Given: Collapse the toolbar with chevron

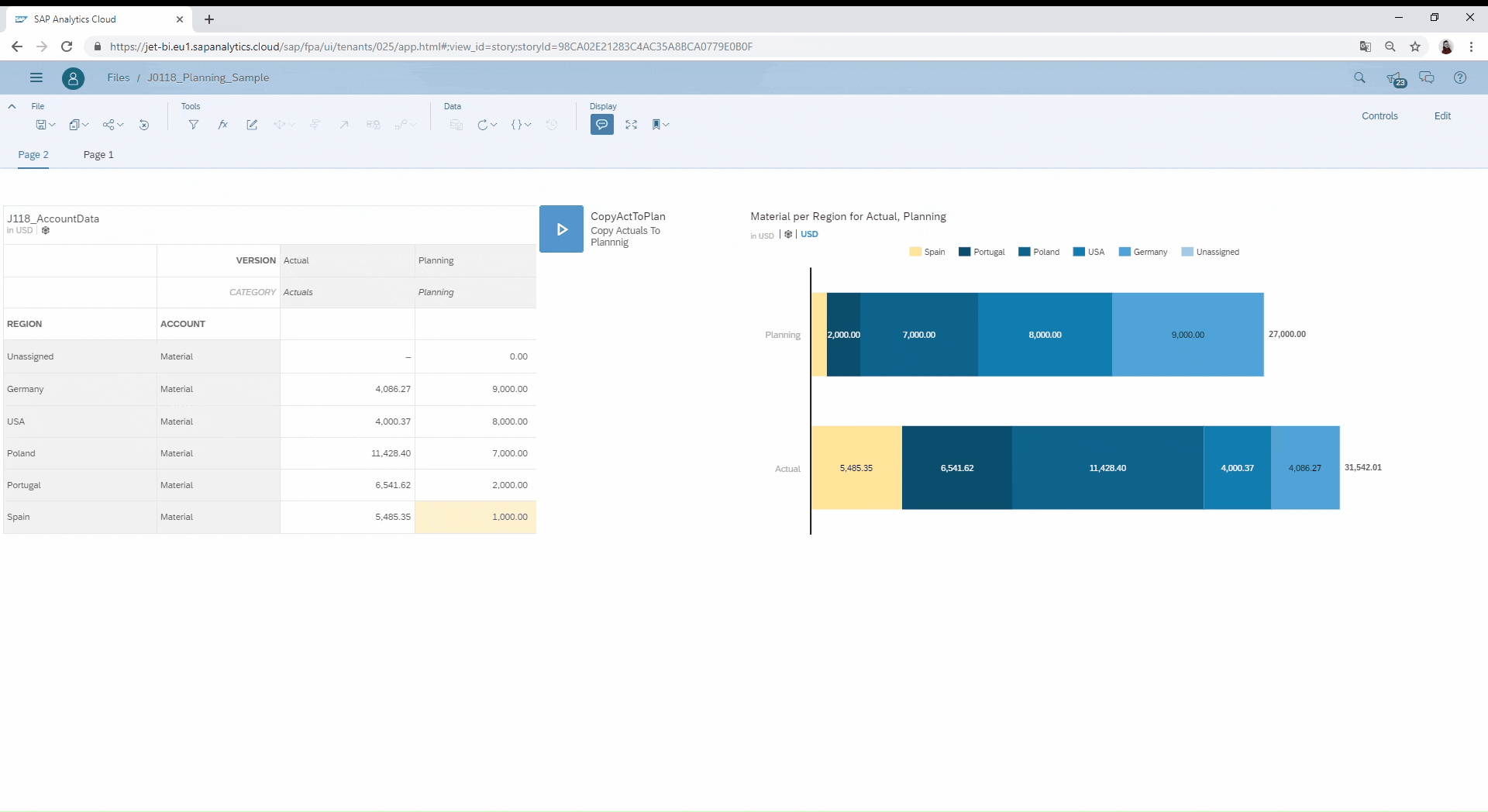Looking at the screenshot, I should pyautogui.click(x=12, y=106).
